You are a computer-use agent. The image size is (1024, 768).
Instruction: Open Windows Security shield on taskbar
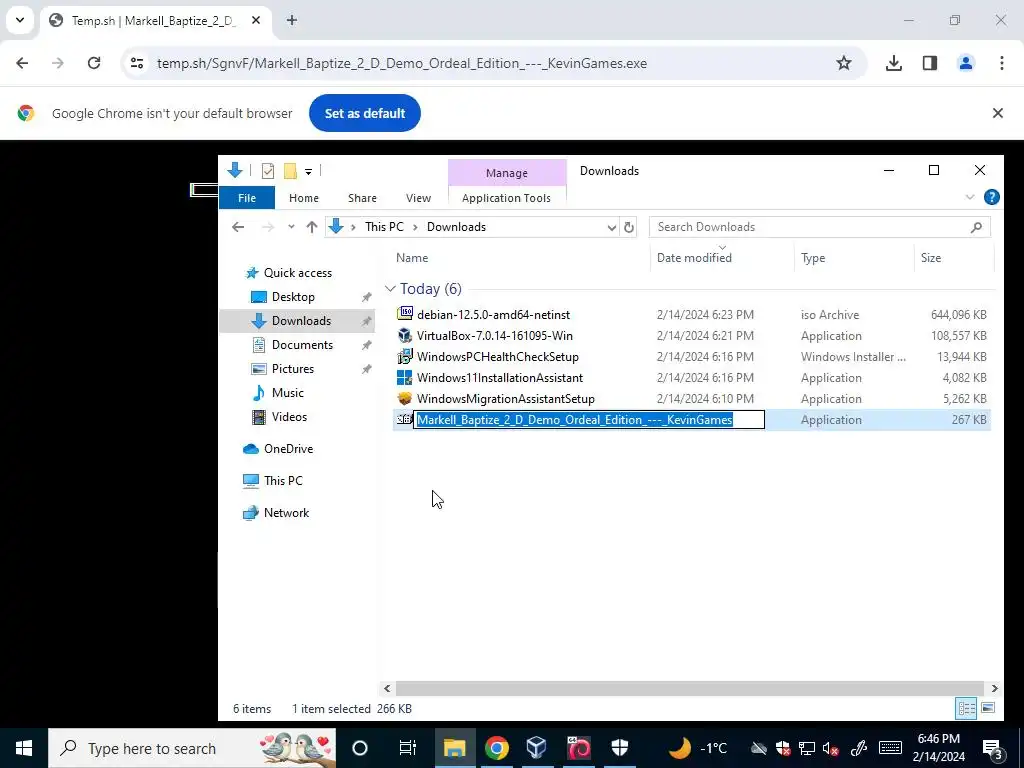620,748
